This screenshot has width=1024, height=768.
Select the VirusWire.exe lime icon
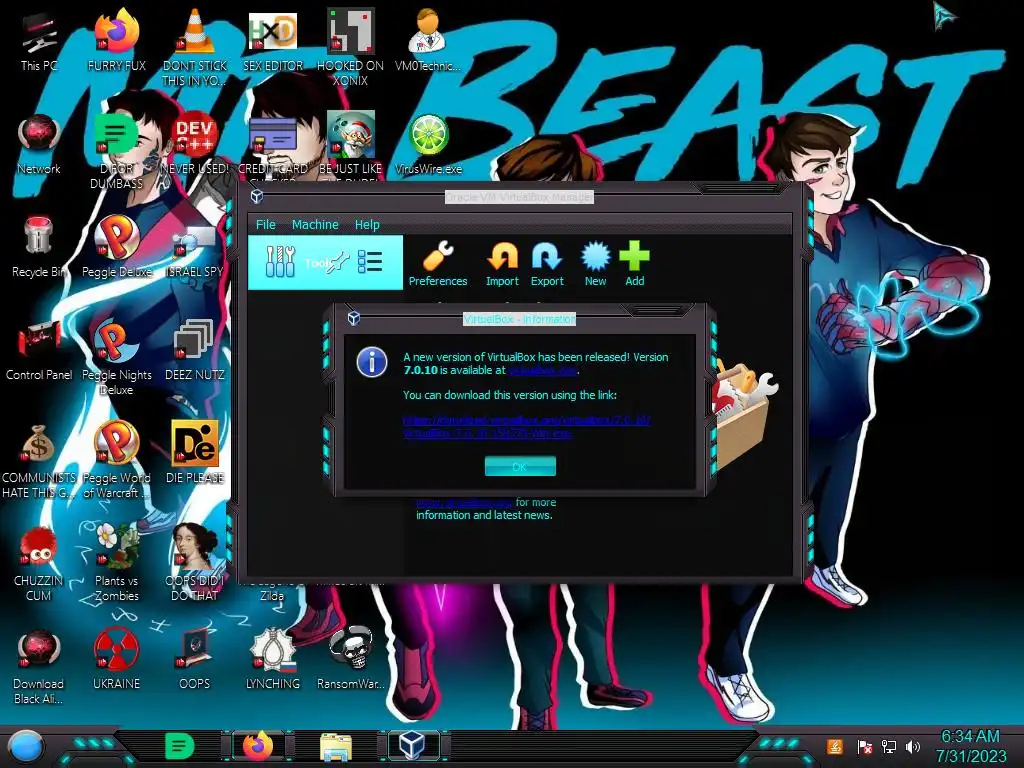(428, 144)
